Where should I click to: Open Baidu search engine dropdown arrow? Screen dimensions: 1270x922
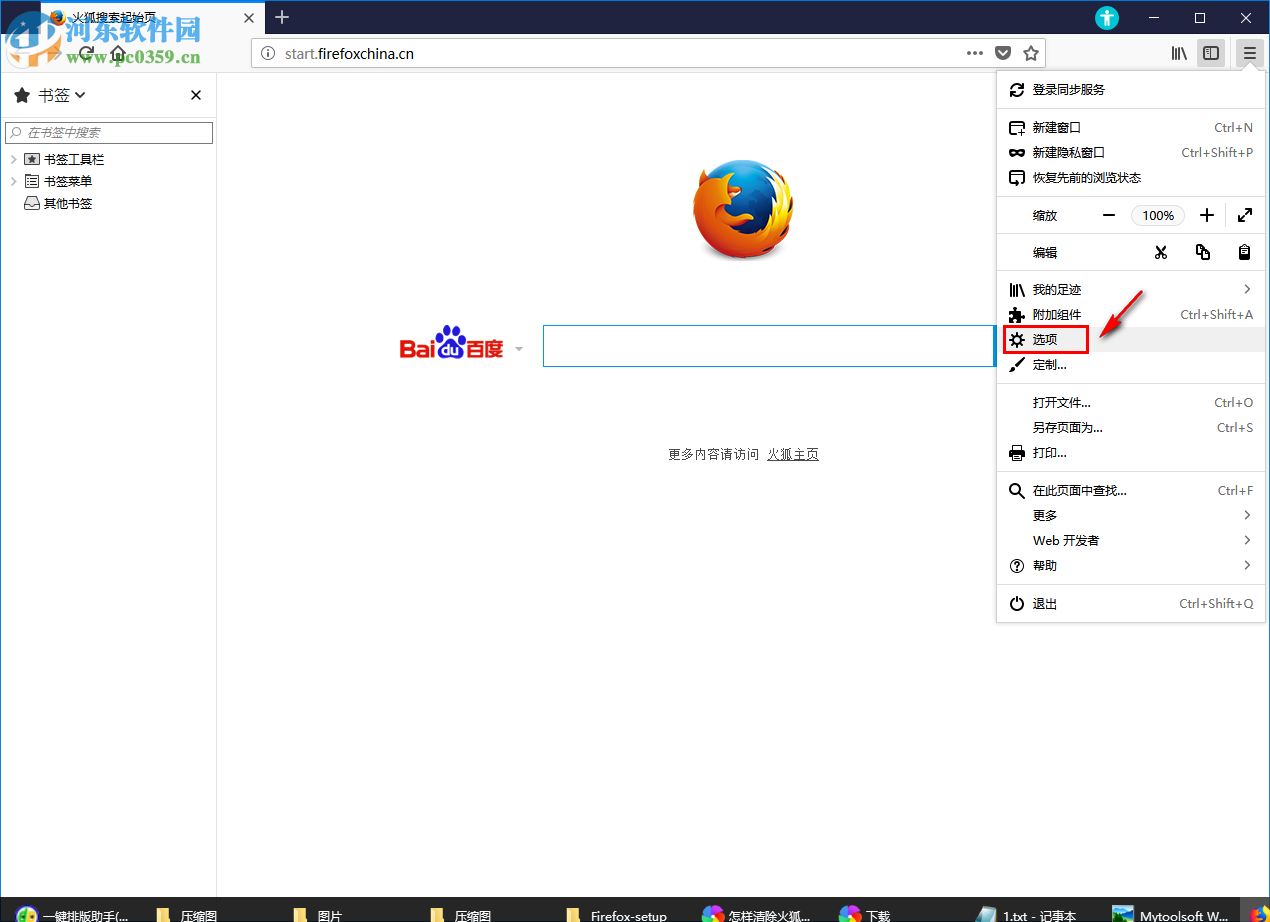518,349
